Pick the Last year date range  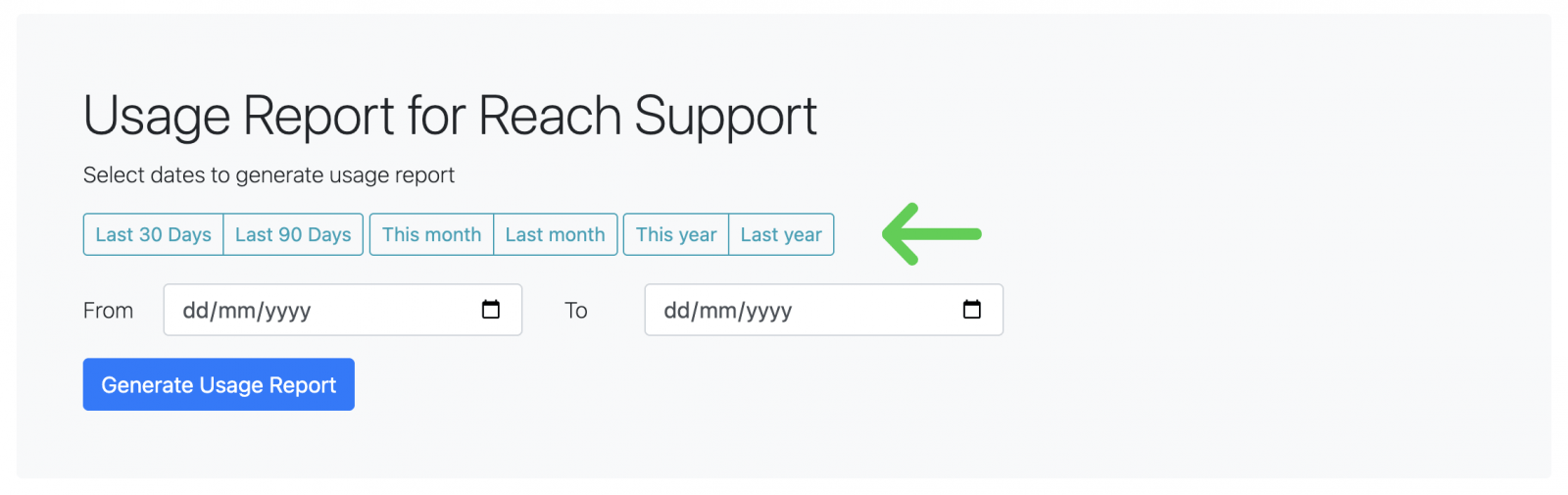pos(781,234)
